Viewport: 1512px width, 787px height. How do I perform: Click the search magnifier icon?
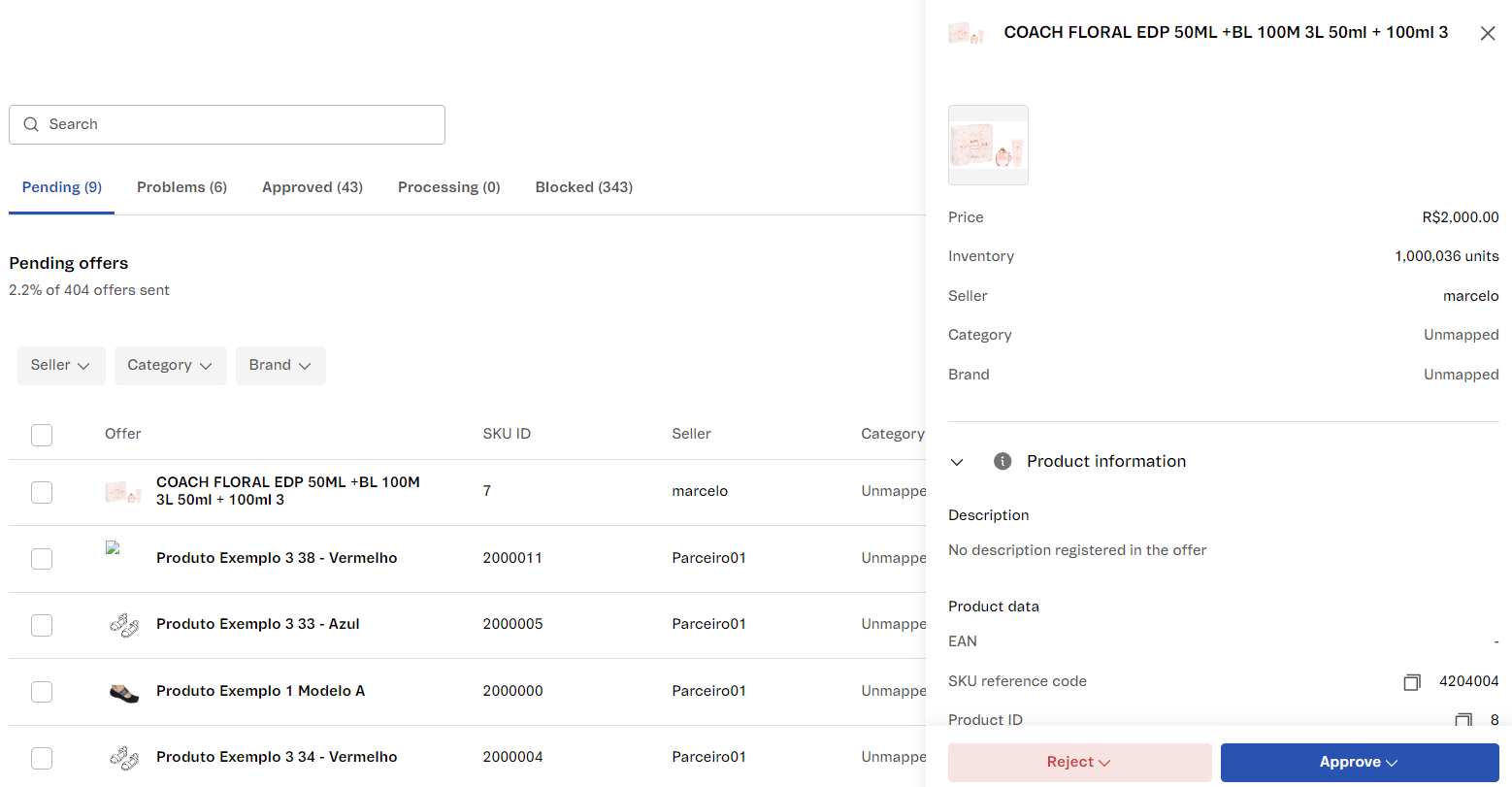31,124
